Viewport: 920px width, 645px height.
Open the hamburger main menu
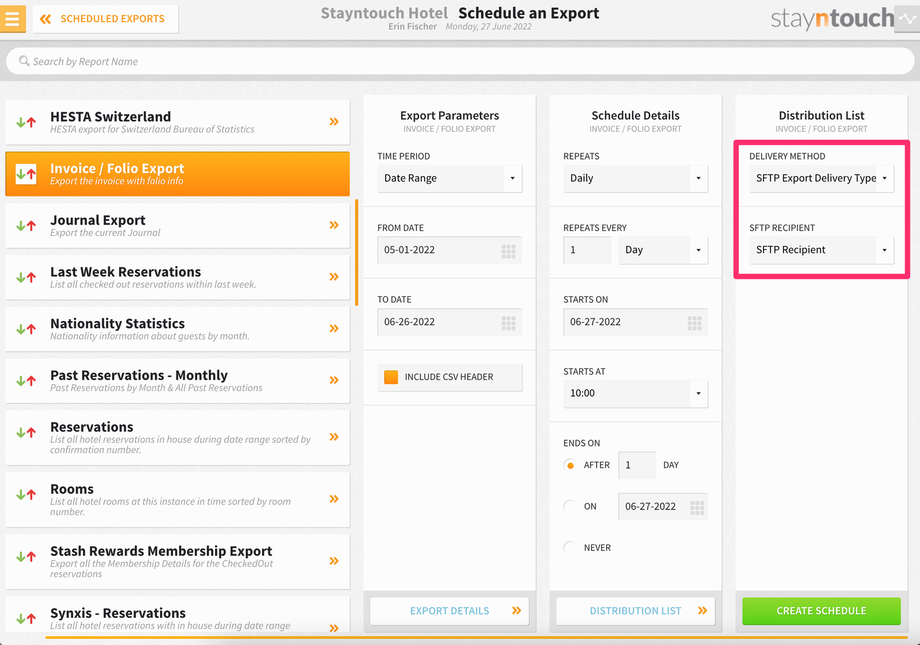12,18
